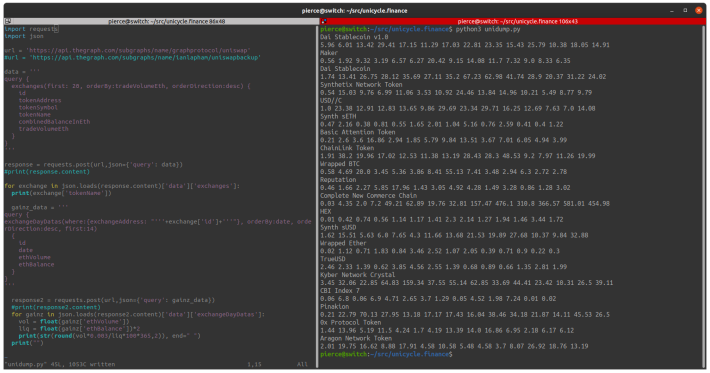The height and width of the screenshot is (373, 710).
Task: Close the terminal window
Action: [699, 10]
